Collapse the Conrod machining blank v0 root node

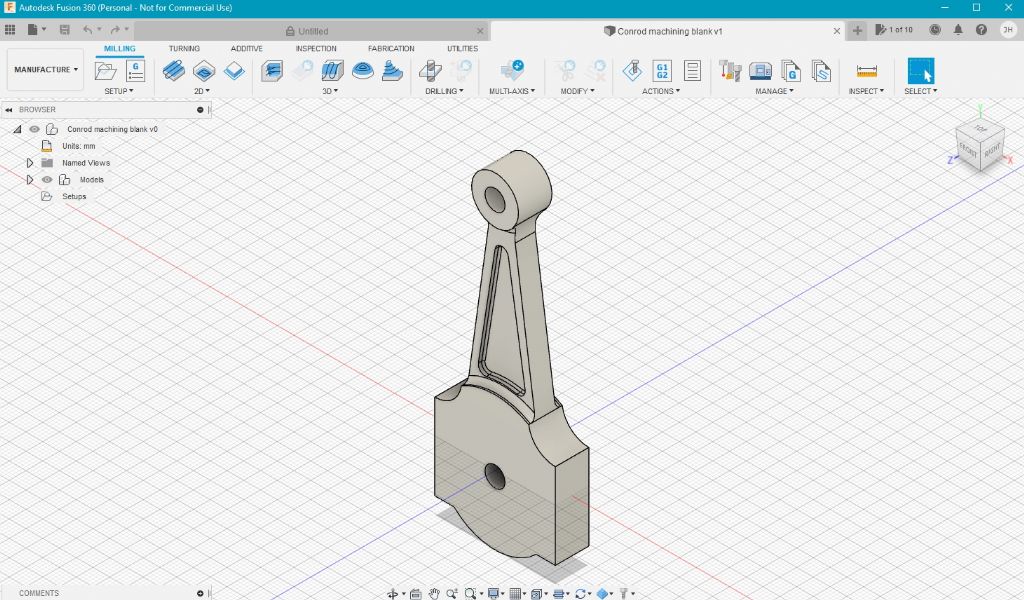pyautogui.click(x=18, y=129)
